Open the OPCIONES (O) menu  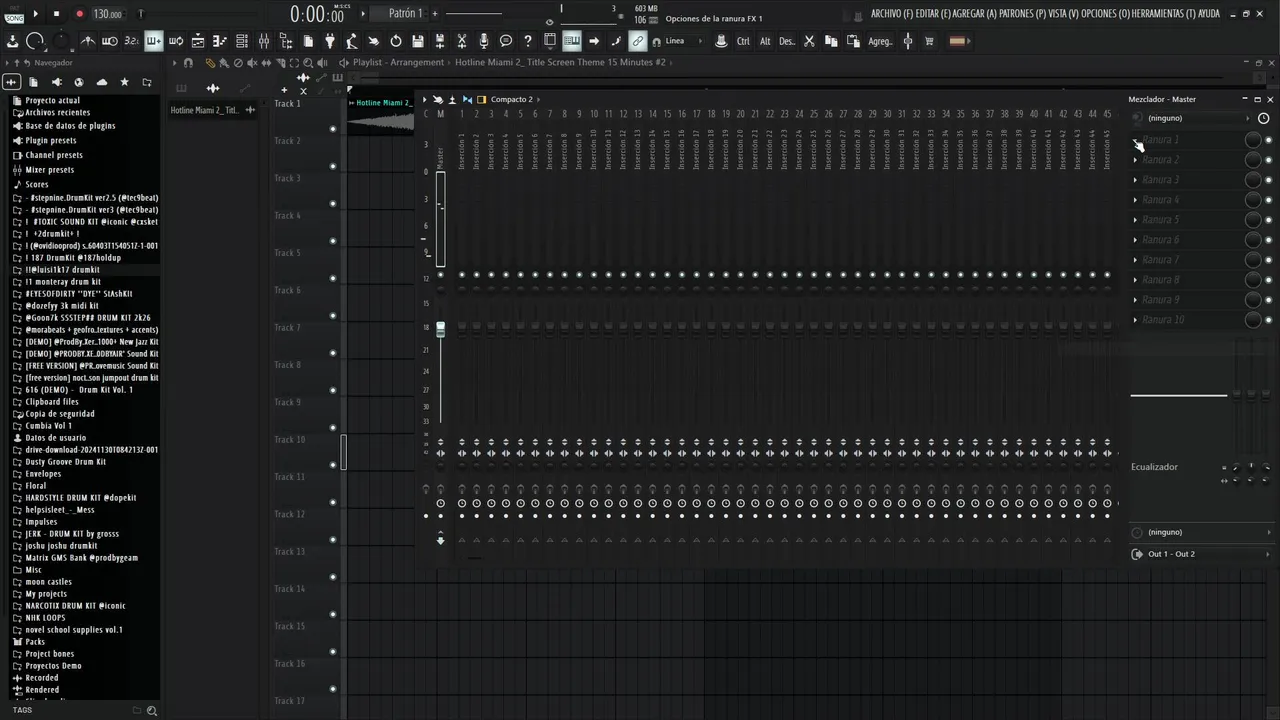tap(1107, 14)
